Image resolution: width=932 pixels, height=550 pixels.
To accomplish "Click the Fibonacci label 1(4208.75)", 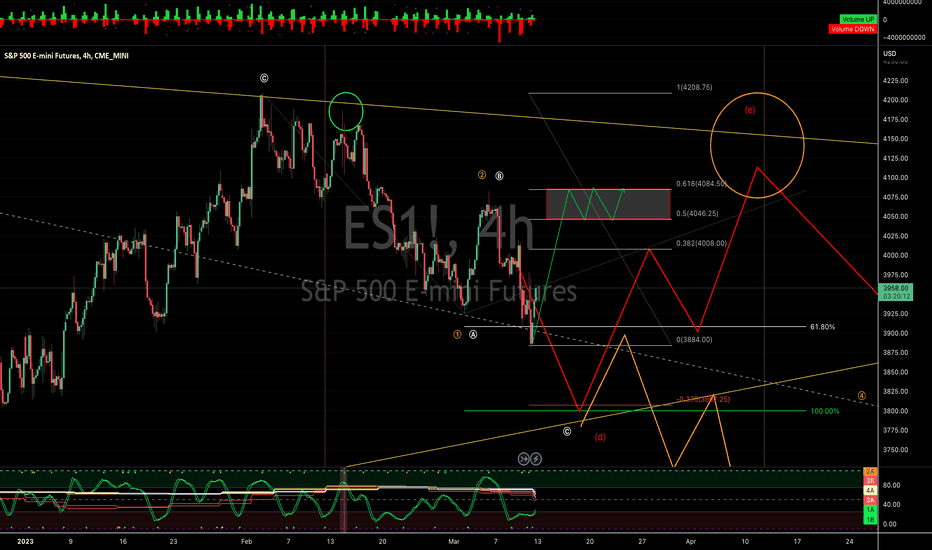I will [x=694, y=87].
